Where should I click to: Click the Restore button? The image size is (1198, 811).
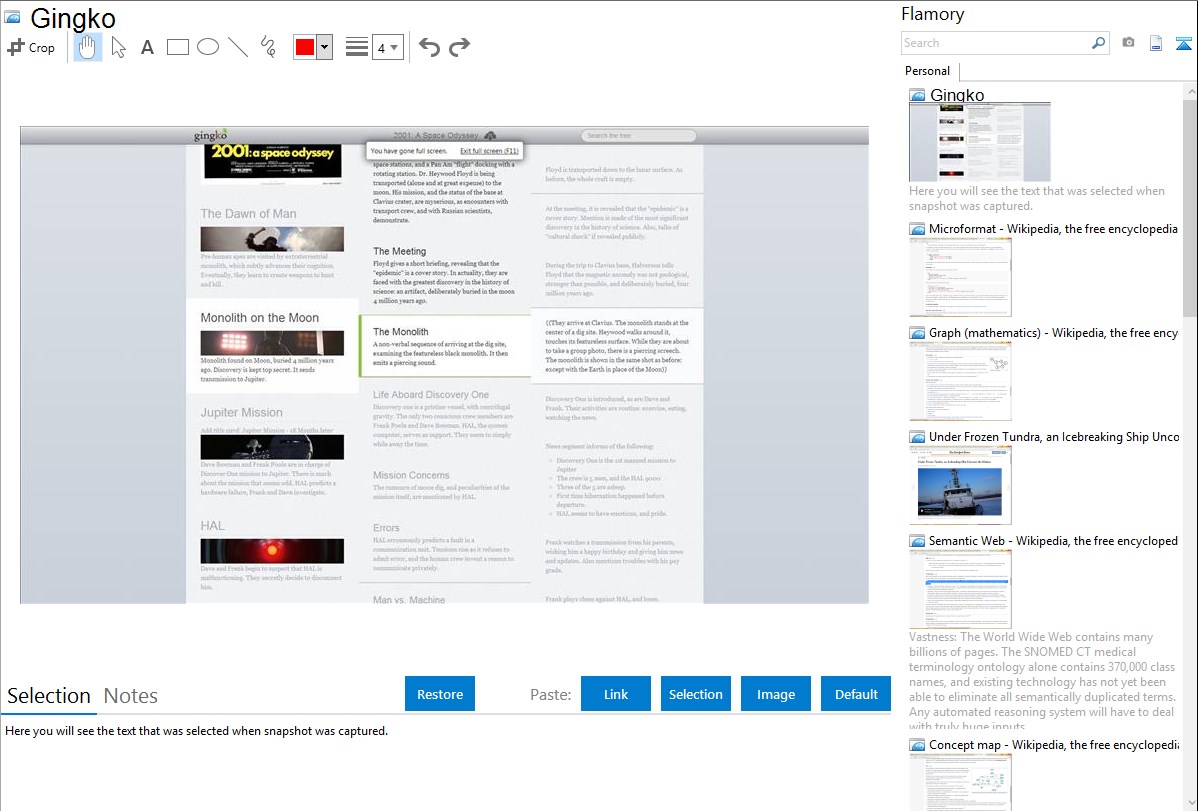pos(440,694)
